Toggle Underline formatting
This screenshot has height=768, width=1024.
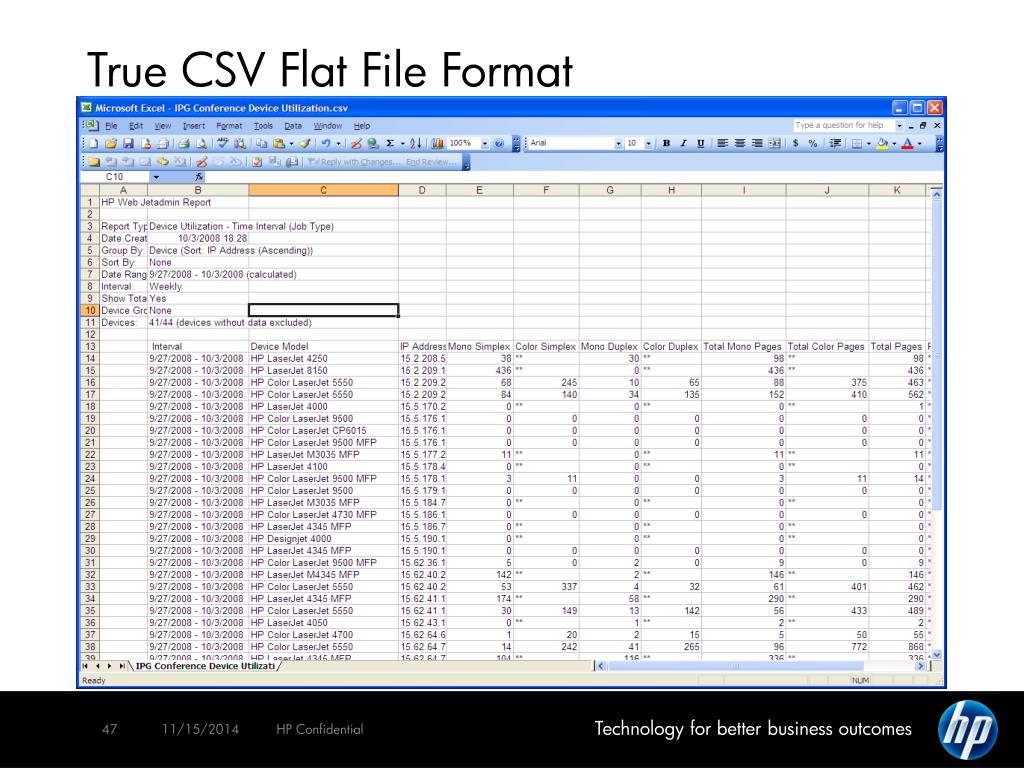700,143
